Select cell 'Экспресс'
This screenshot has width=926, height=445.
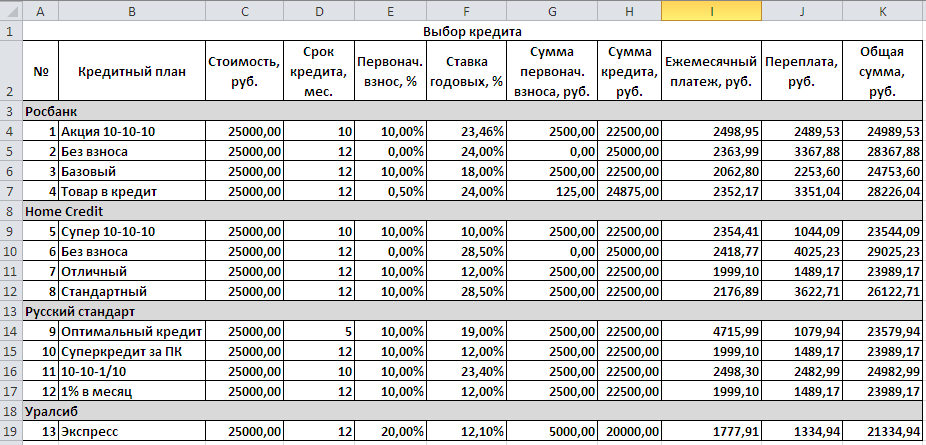[x=131, y=432]
